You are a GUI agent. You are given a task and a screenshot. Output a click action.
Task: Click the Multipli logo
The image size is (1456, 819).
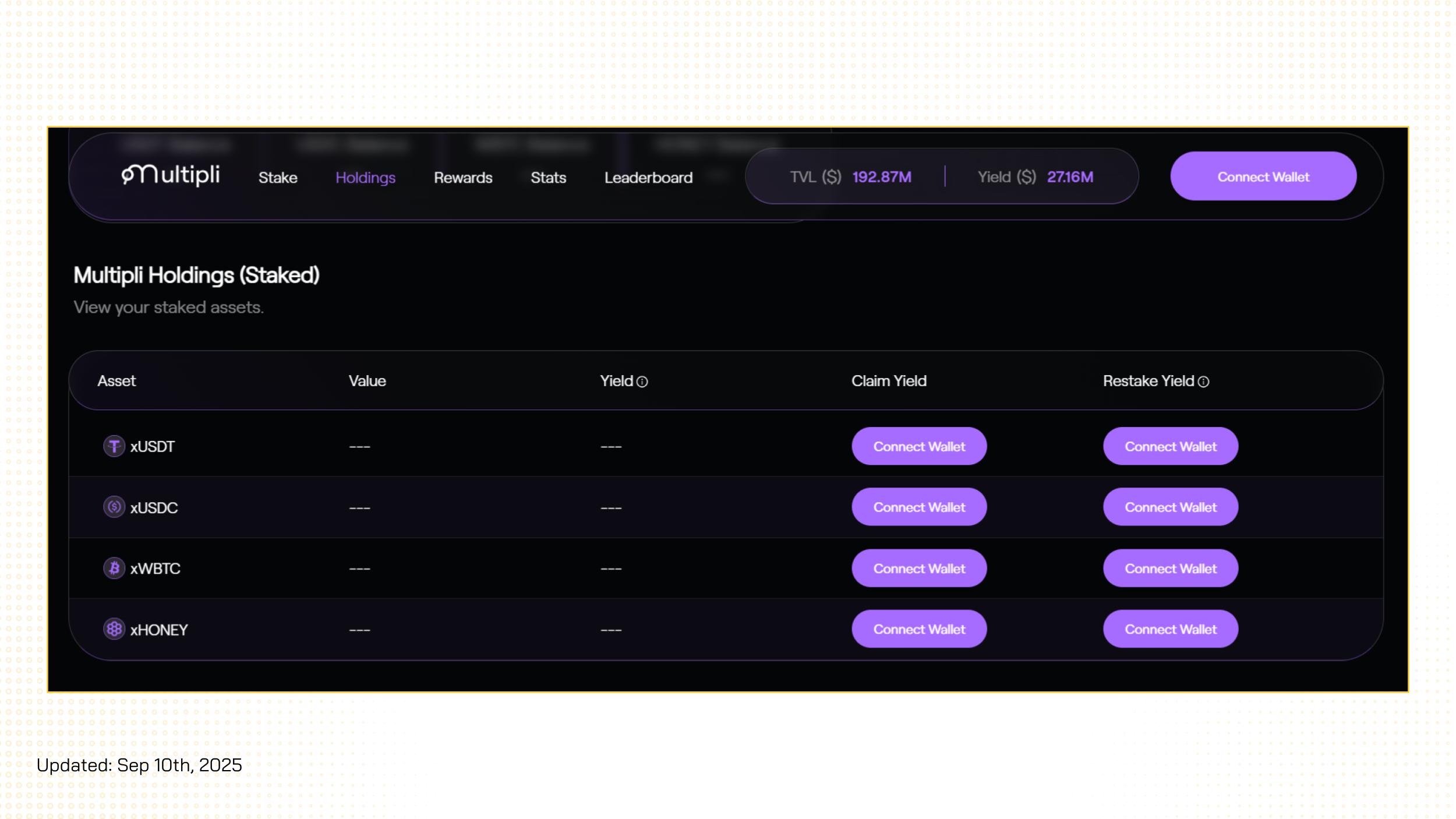(x=170, y=175)
